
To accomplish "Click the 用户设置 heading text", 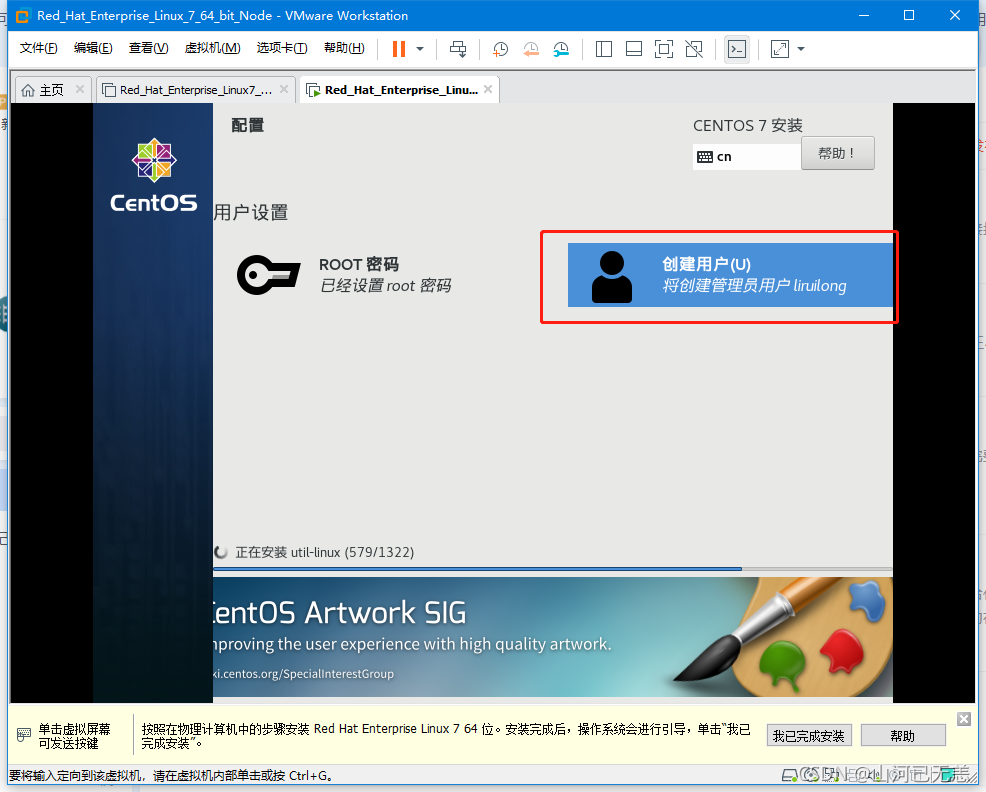I will click(251, 213).
